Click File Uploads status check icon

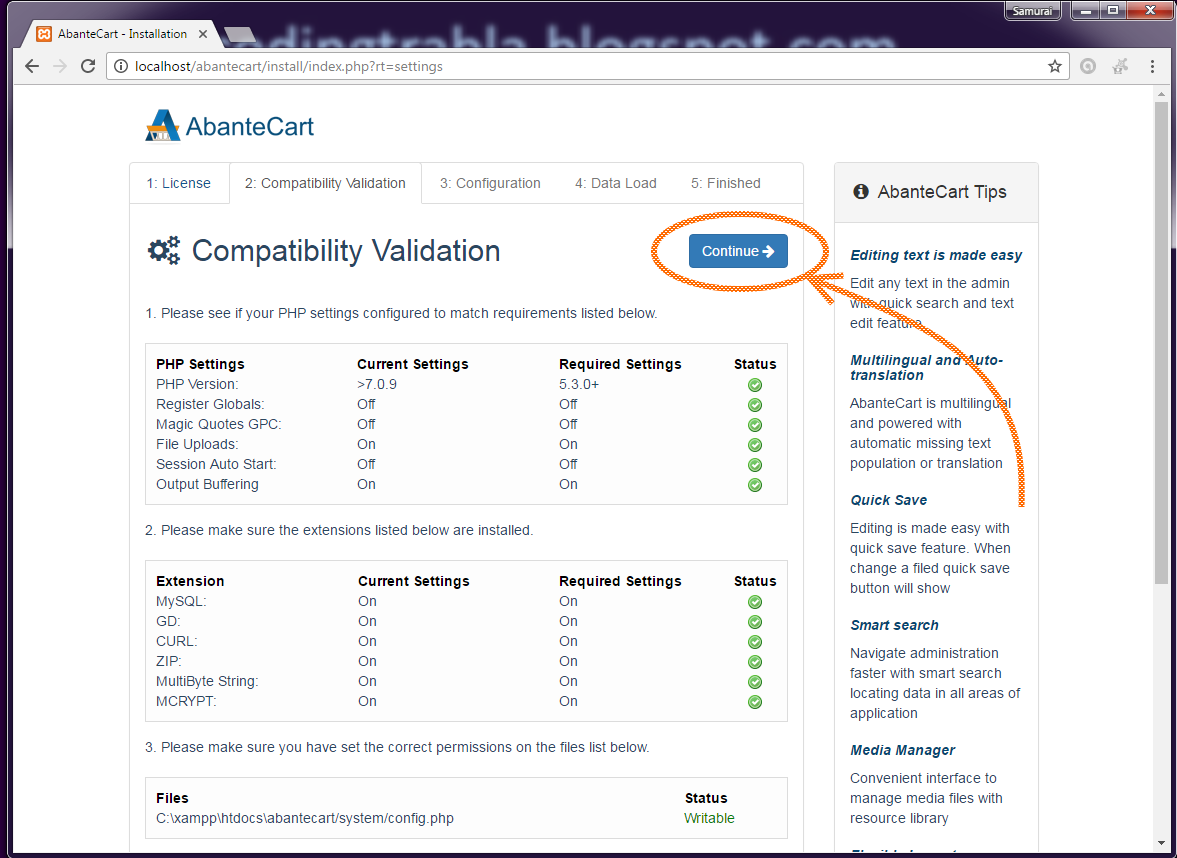tap(755, 444)
